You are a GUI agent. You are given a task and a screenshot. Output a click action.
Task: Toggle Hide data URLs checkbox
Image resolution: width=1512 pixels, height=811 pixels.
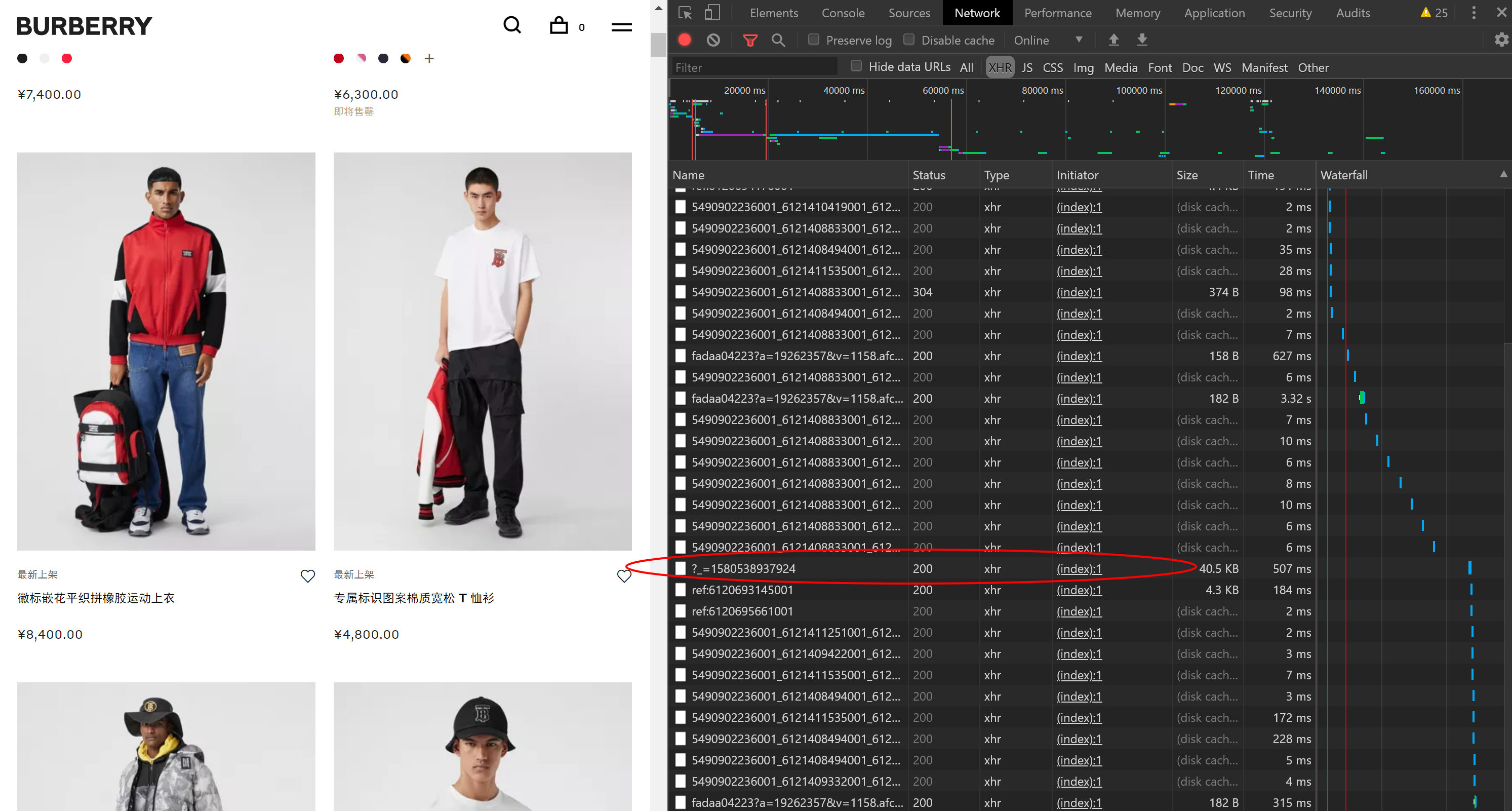point(855,67)
